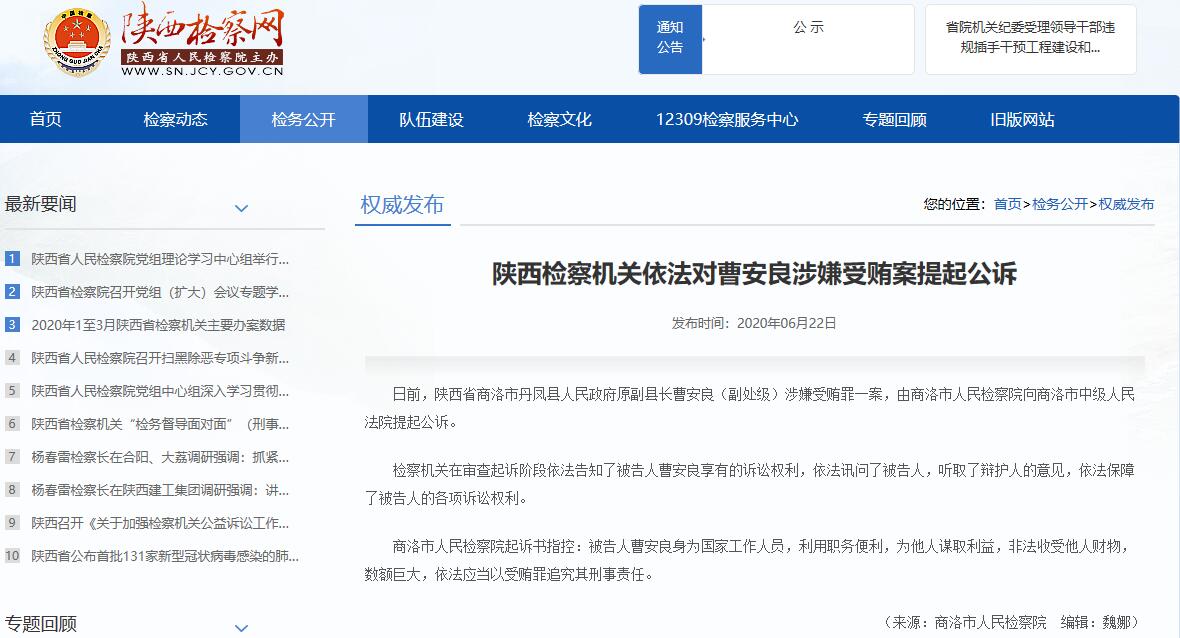Viewport: 1180px width, 638px height.
Task: Select the 检务公开 navigation tab
Action: click(304, 120)
